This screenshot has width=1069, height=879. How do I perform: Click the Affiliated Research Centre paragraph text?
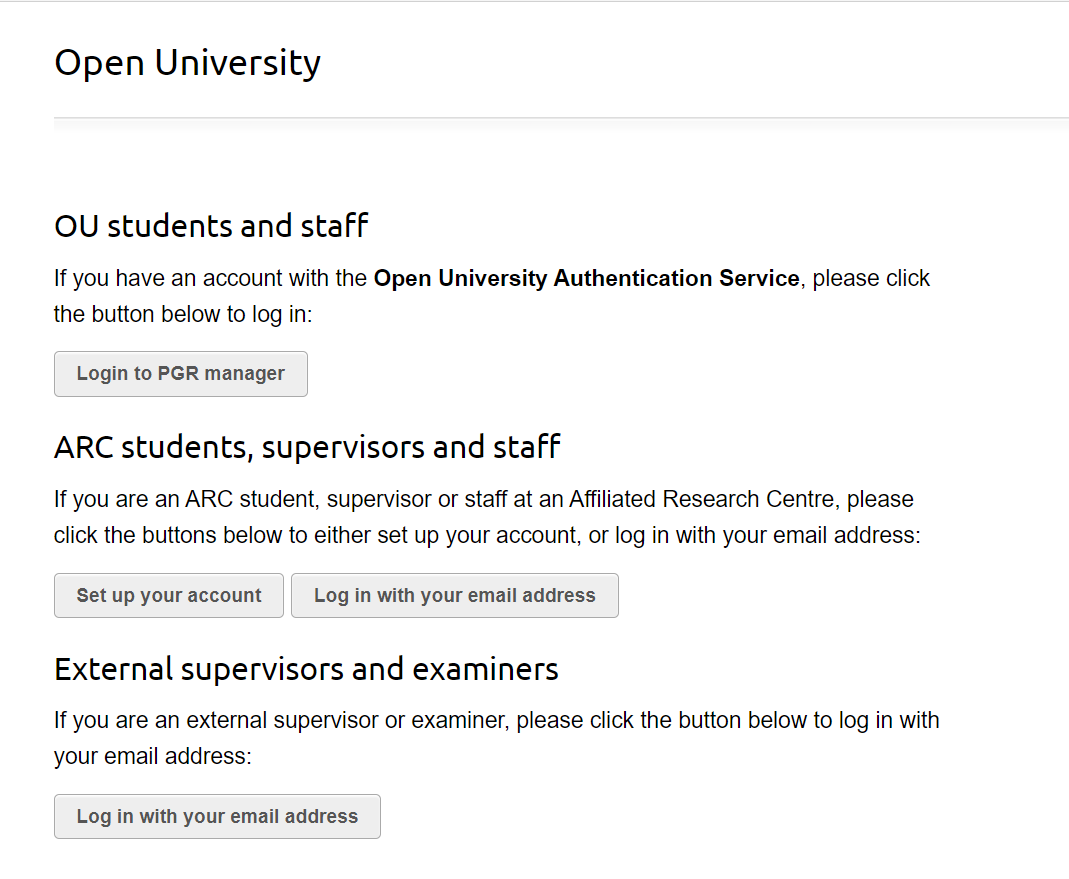[487, 517]
